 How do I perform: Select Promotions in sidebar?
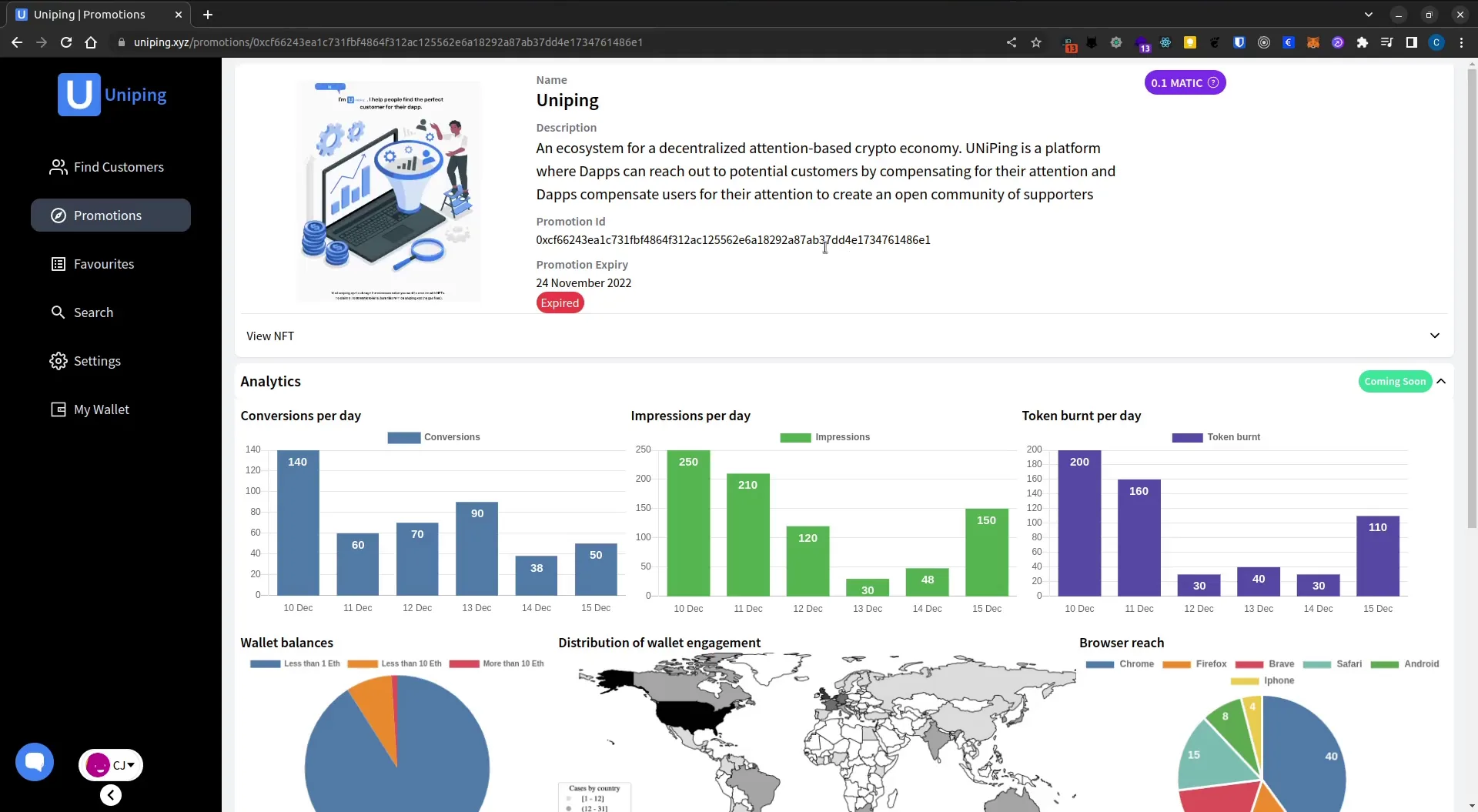[x=111, y=216]
